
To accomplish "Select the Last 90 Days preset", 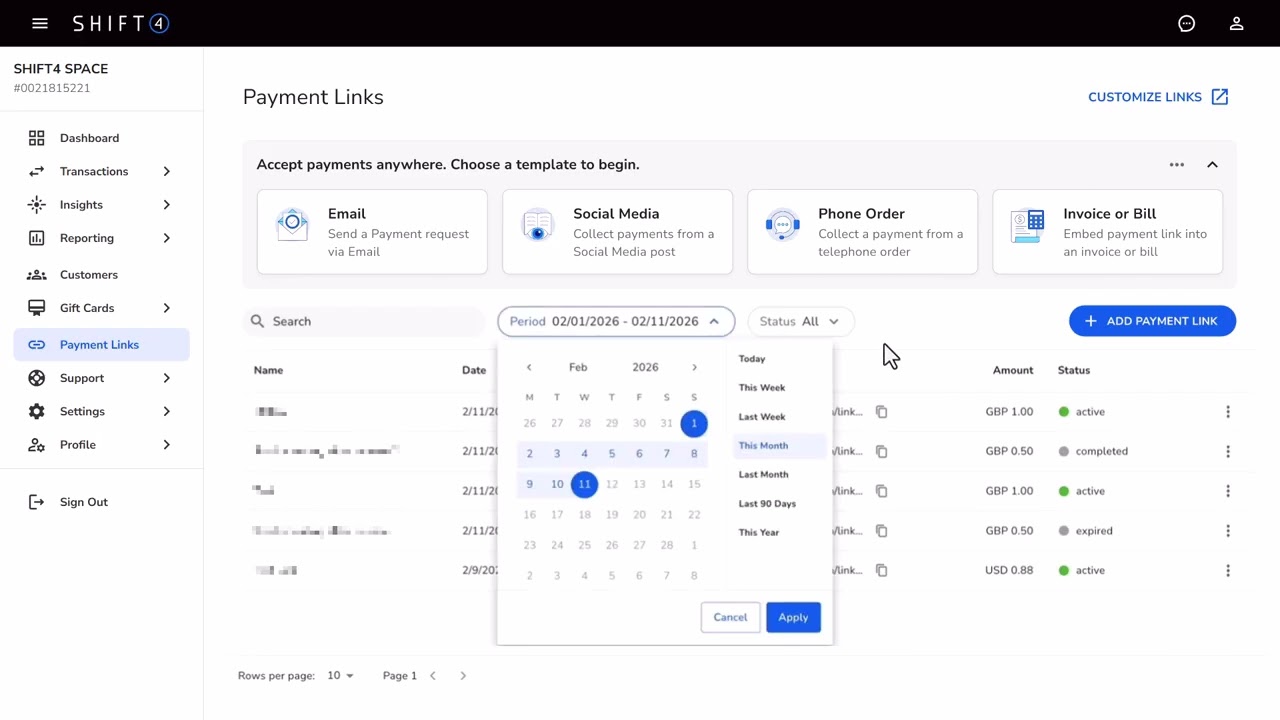I will point(767,504).
